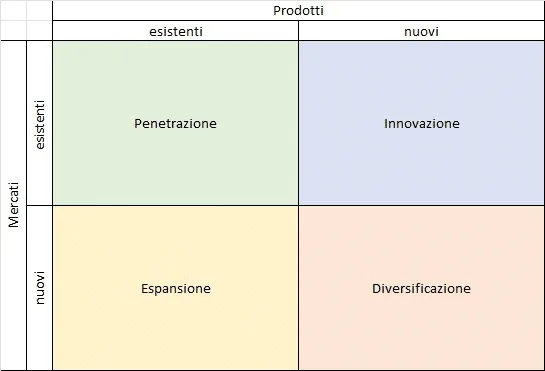This screenshot has width=545, height=371.
Task: Click the border between Penetrazione and Innovazione
Action: 299,123
